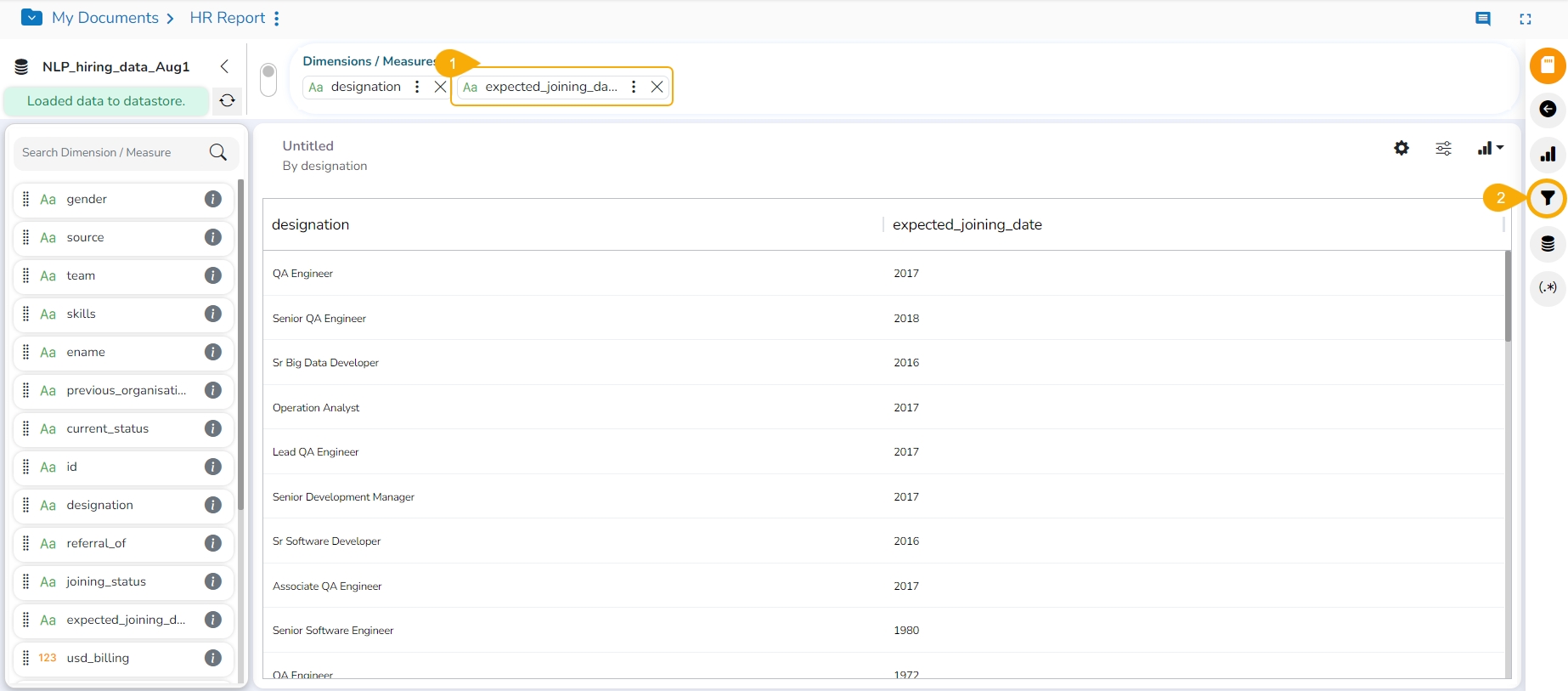
Task: Collapse the NLP_hiring_data_Aug1 panel
Action: coord(224,66)
